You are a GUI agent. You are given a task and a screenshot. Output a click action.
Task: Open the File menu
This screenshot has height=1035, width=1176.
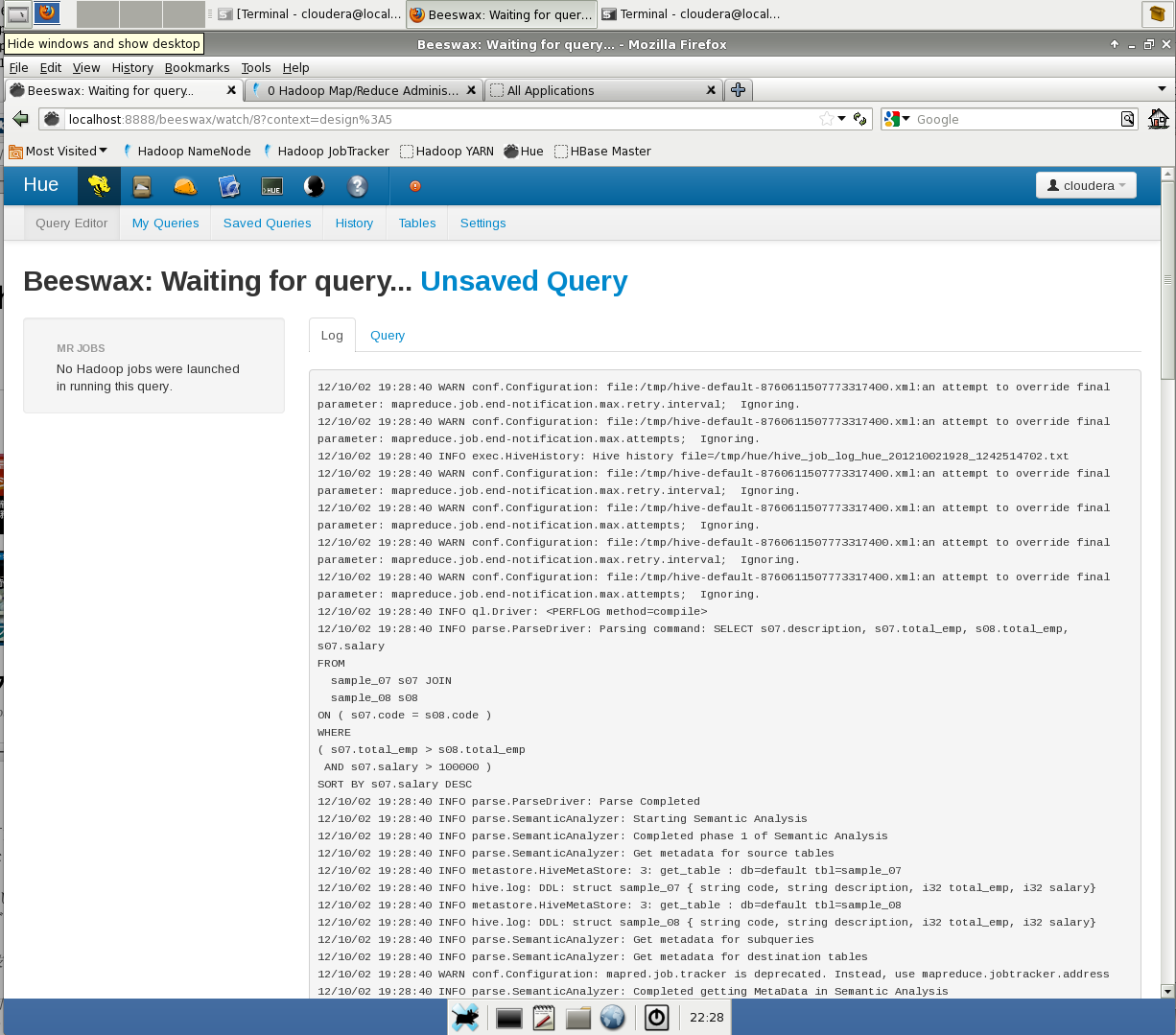pyautogui.click(x=18, y=67)
